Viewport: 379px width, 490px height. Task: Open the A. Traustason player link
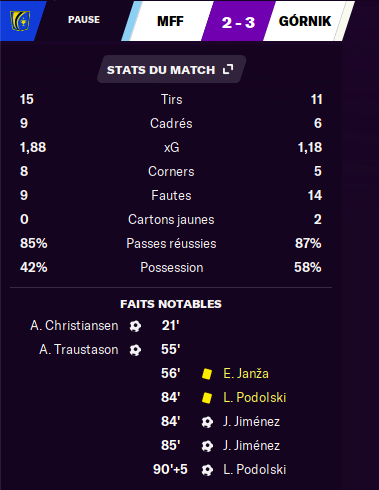79,350
